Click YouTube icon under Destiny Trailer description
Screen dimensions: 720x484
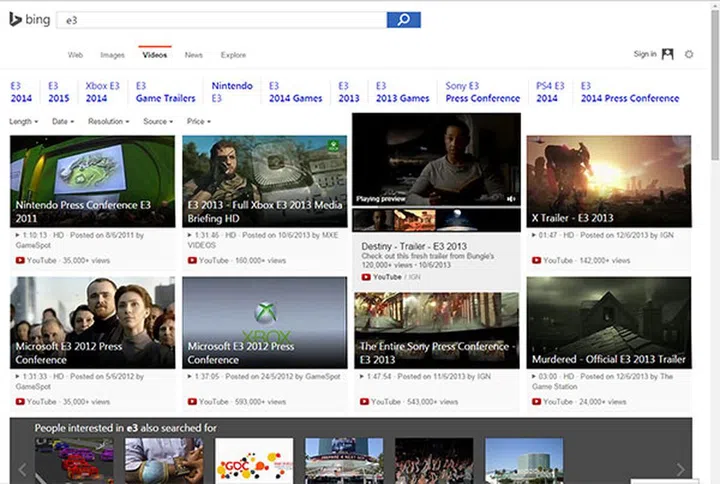(x=366, y=277)
